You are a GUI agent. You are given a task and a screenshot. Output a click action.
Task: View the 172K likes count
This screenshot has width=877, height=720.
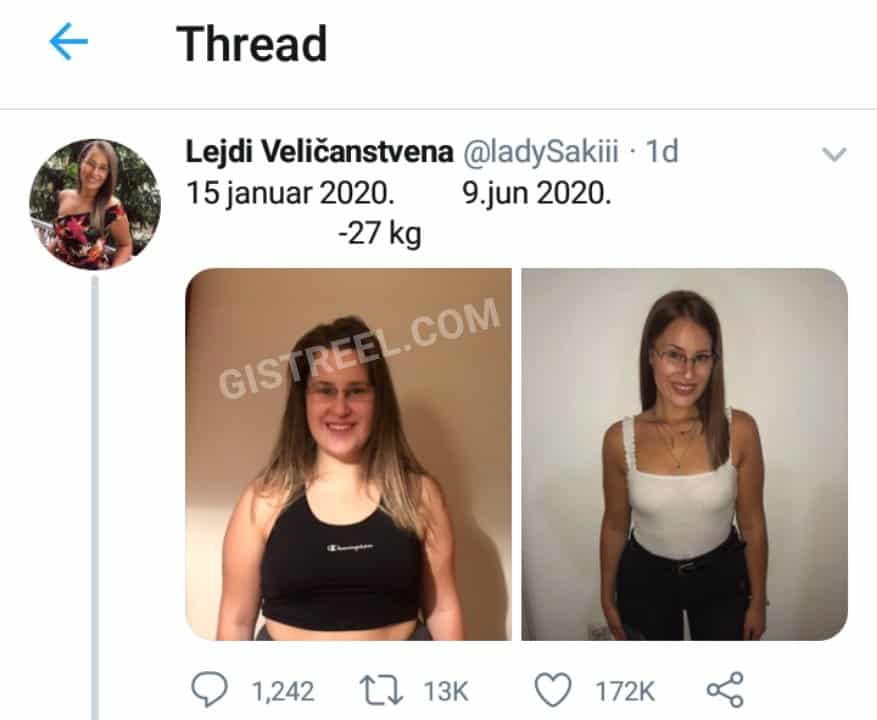[x=625, y=691]
